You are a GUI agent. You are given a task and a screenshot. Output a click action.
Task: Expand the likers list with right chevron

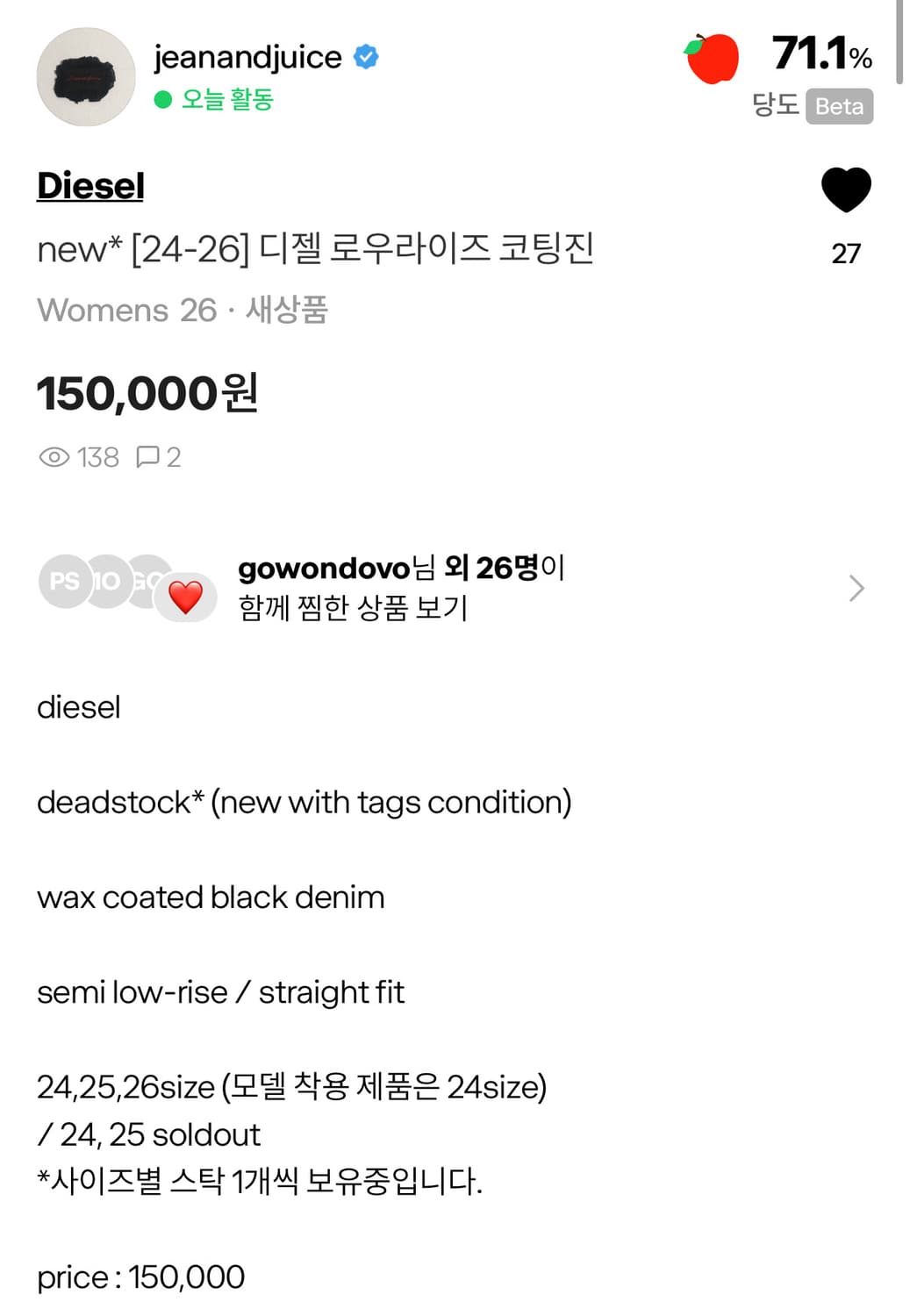[x=856, y=588]
